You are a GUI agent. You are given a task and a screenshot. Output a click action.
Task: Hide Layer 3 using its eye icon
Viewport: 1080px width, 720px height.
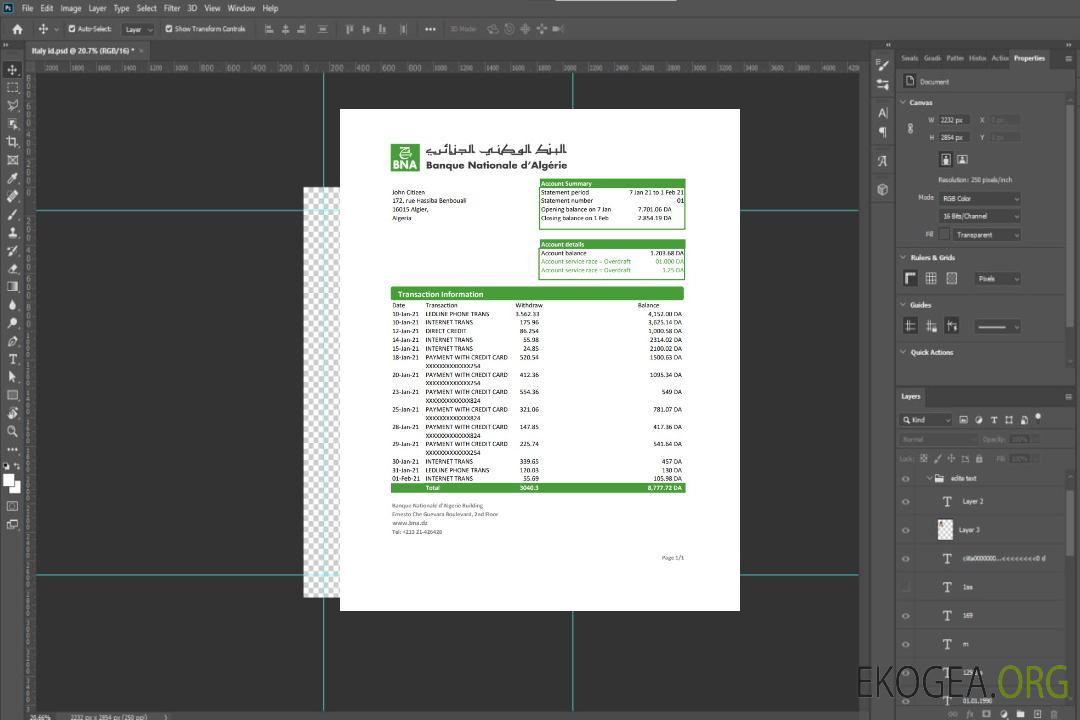pos(906,531)
